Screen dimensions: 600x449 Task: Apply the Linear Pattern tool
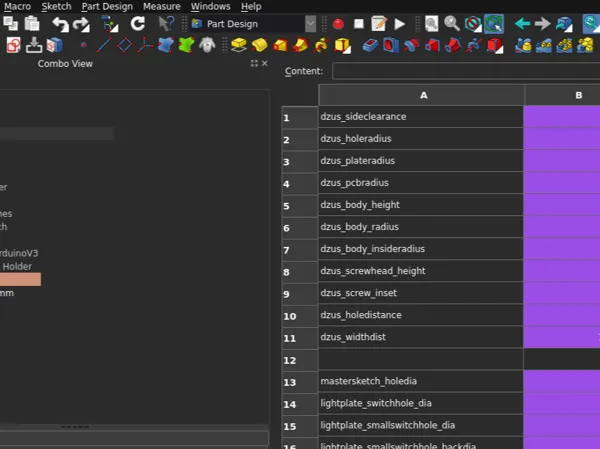[543, 45]
